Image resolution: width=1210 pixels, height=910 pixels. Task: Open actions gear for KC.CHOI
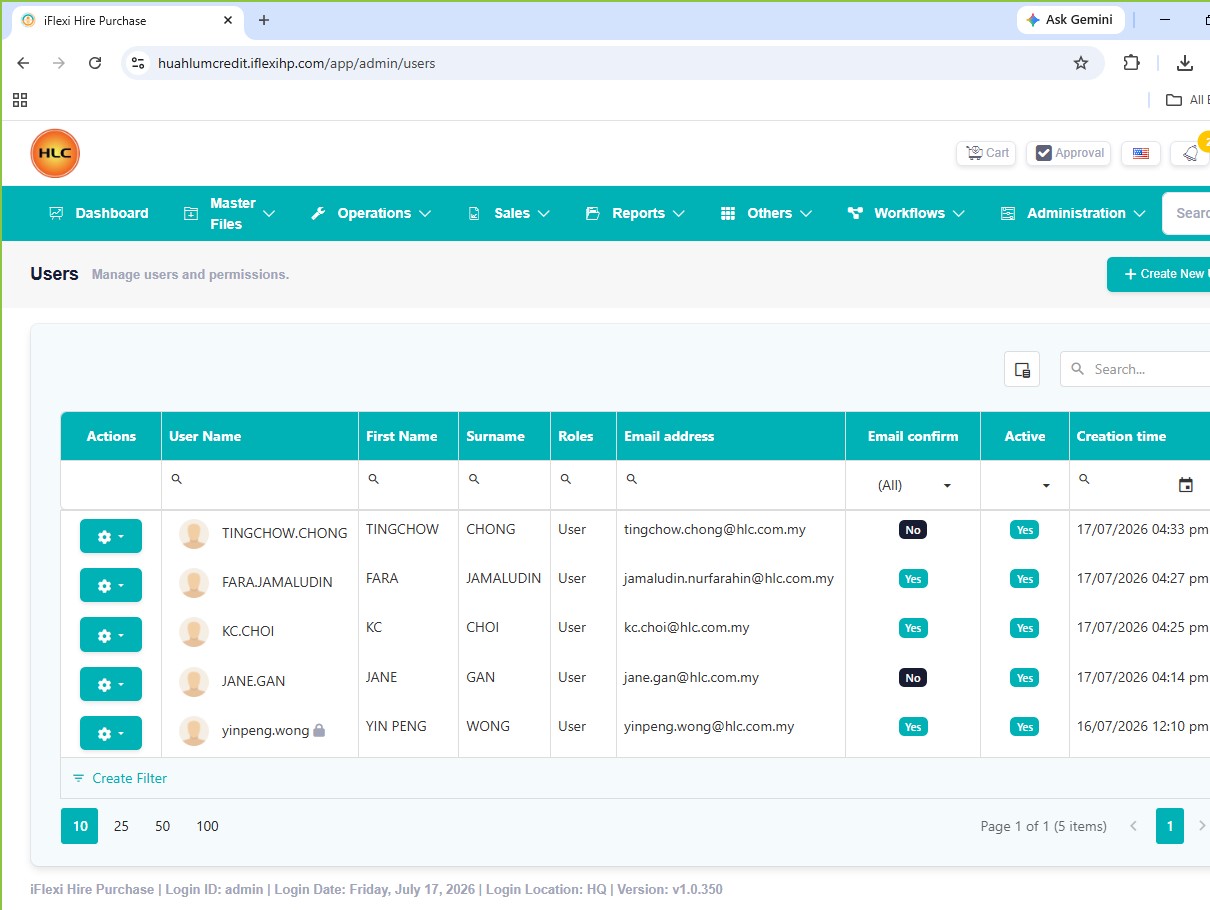click(x=111, y=634)
